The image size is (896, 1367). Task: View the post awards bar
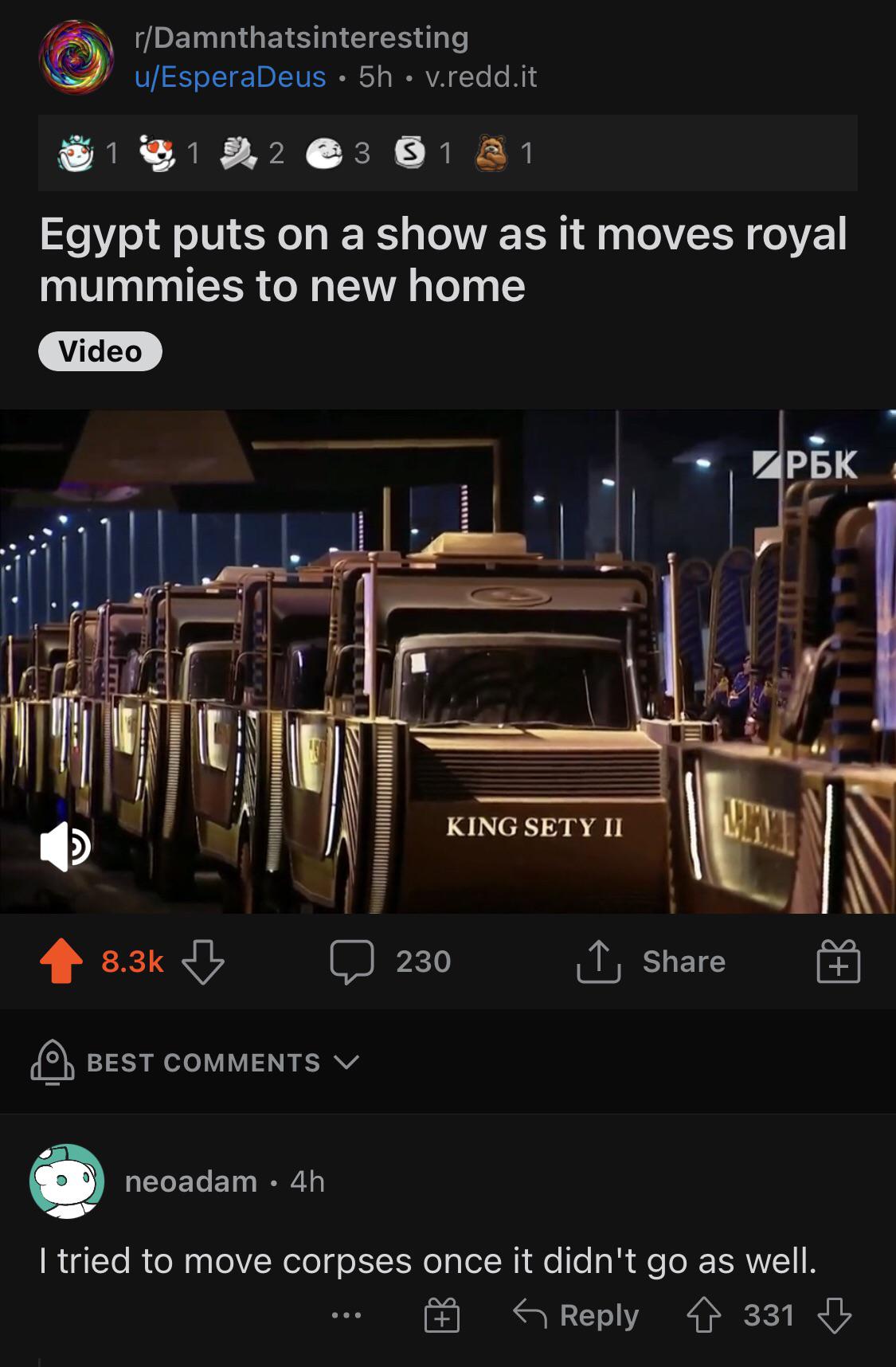click(448, 153)
